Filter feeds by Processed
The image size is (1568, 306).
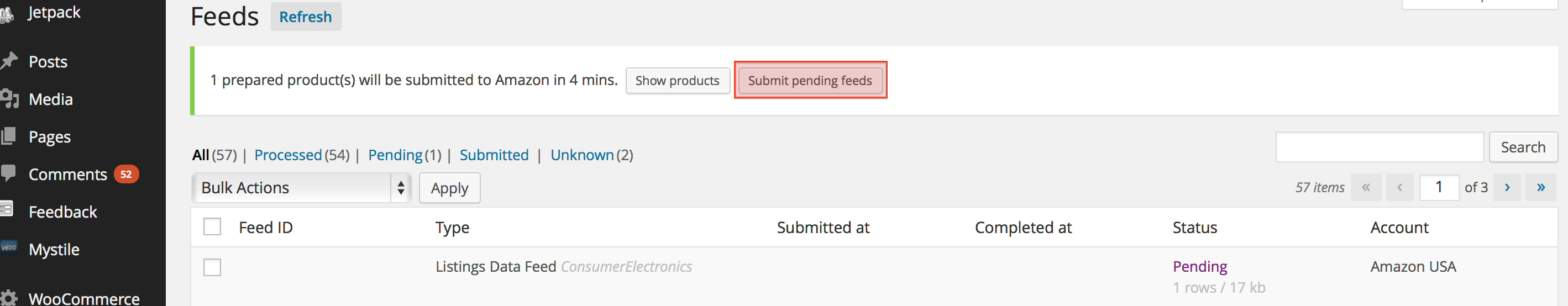[x=287, y=155]
